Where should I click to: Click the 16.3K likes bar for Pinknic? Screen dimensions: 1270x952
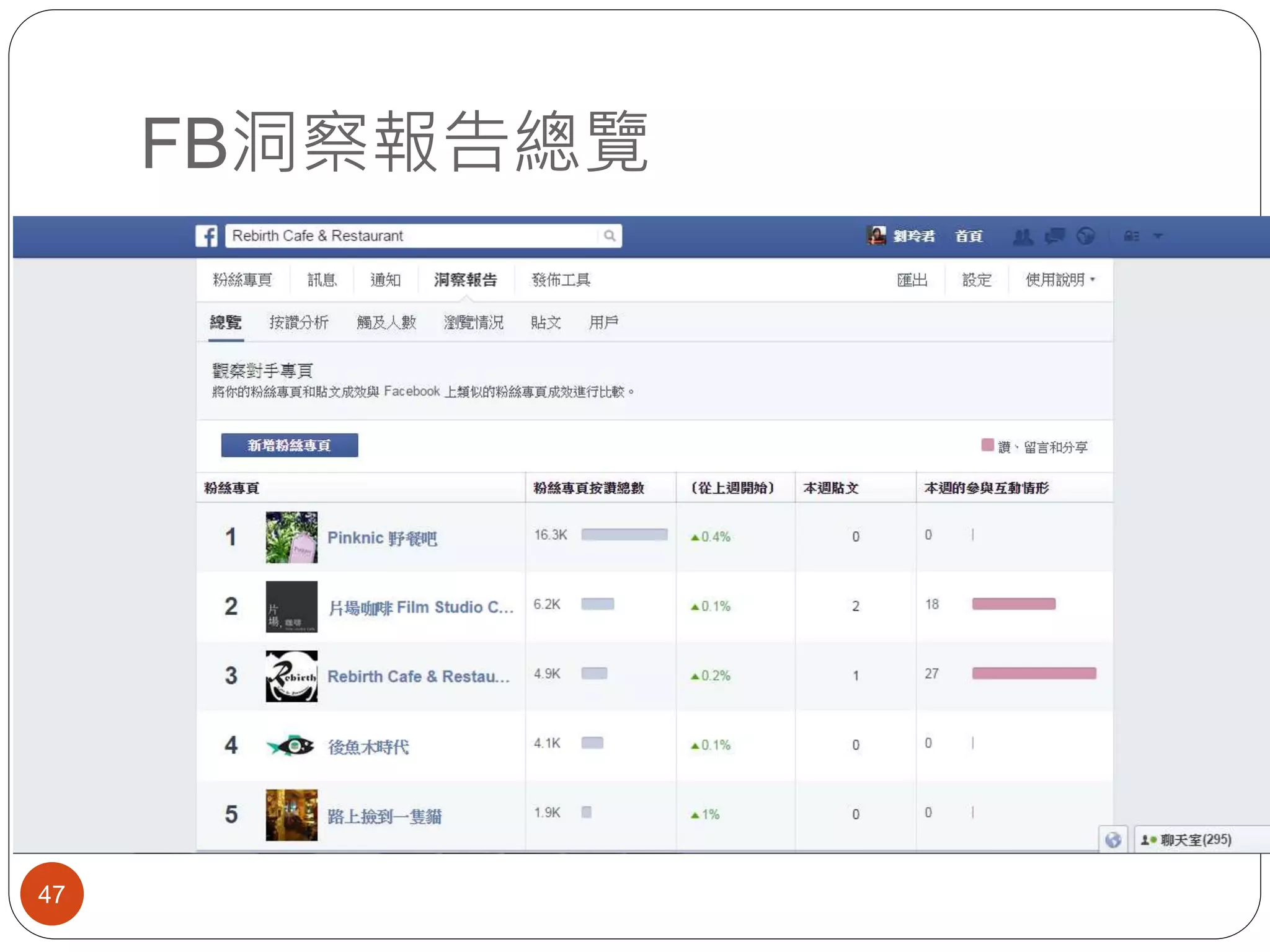[x=624, y=535]
